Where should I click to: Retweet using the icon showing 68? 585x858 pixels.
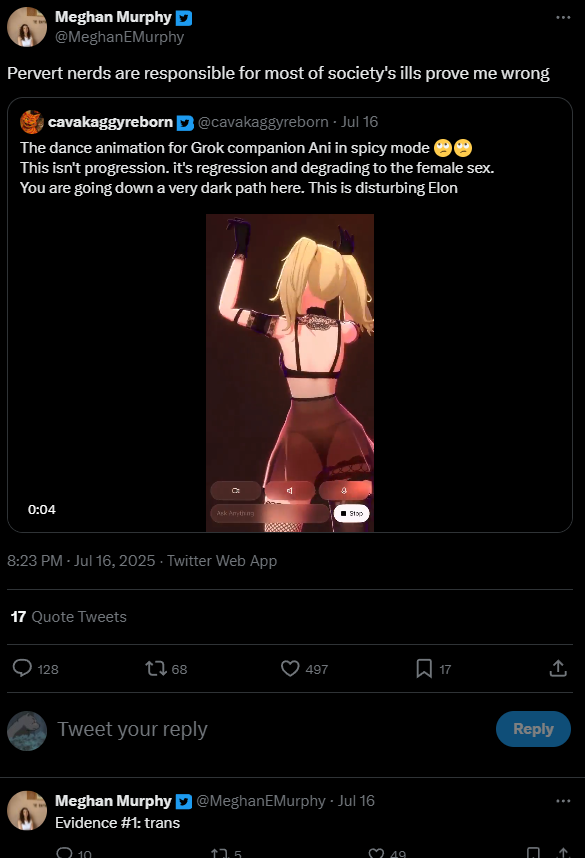point(155,668)
